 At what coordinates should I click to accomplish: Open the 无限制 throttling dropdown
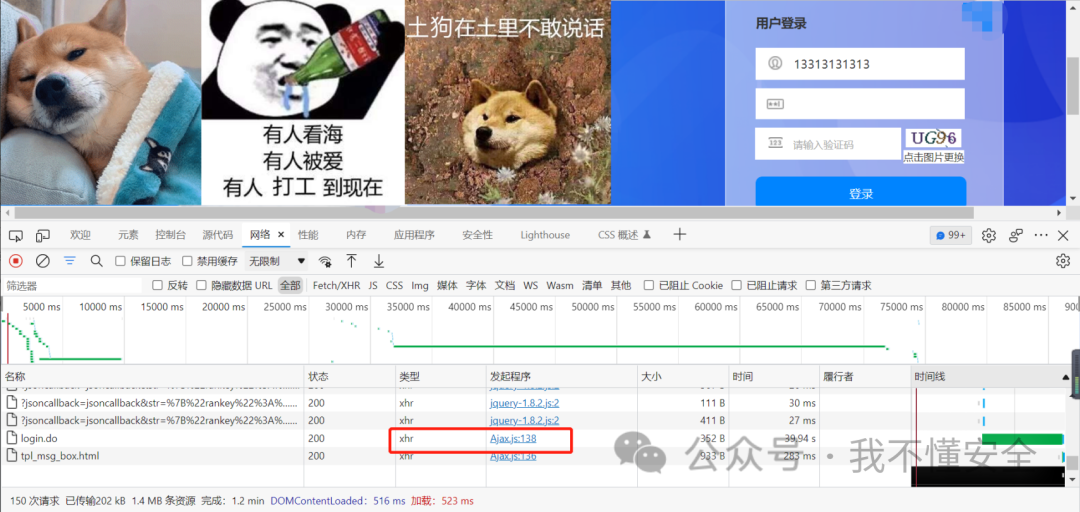[277, 261]
